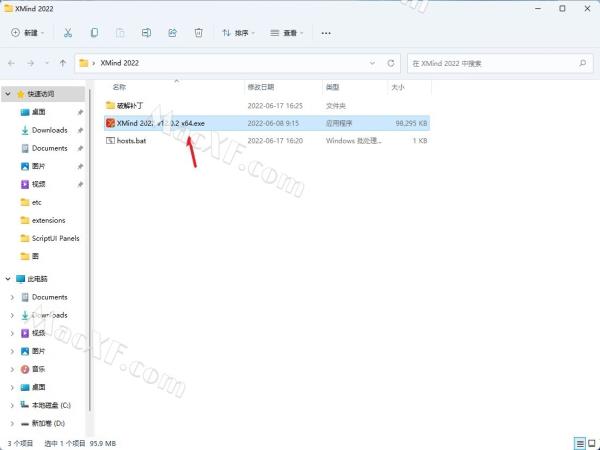Expand Pictures under This PC
600x450 pixels.
point(12,351)
